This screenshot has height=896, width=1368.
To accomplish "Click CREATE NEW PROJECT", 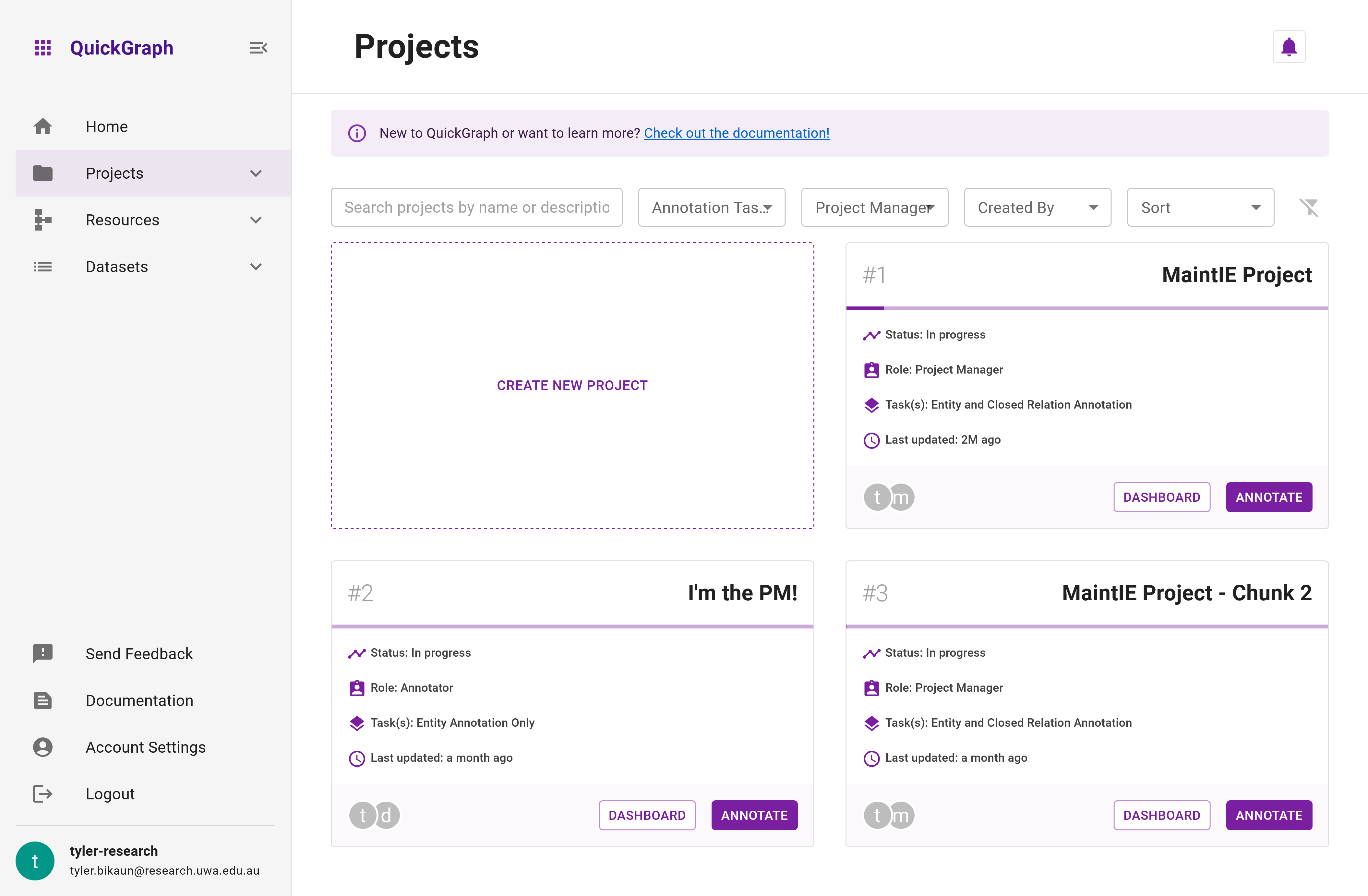I will 572,385.
